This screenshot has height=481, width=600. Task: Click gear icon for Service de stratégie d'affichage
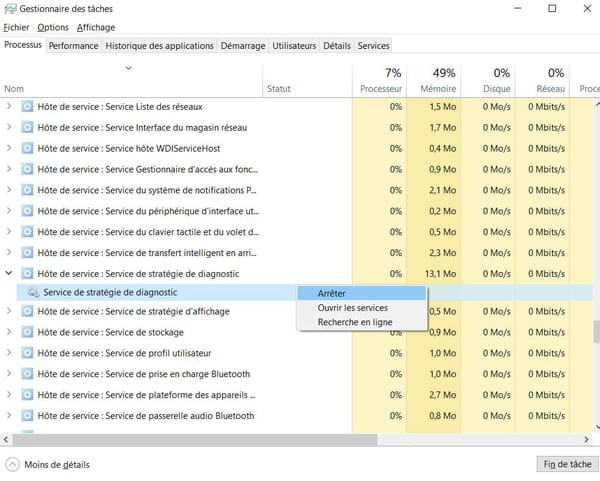[27, 311]
